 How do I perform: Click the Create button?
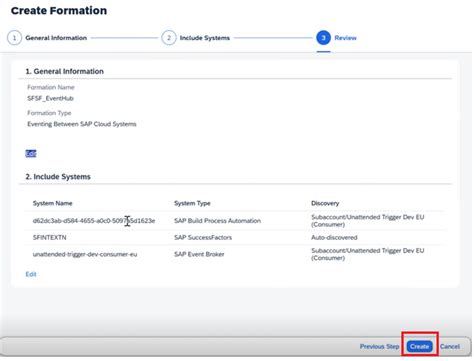click(419, 347)
